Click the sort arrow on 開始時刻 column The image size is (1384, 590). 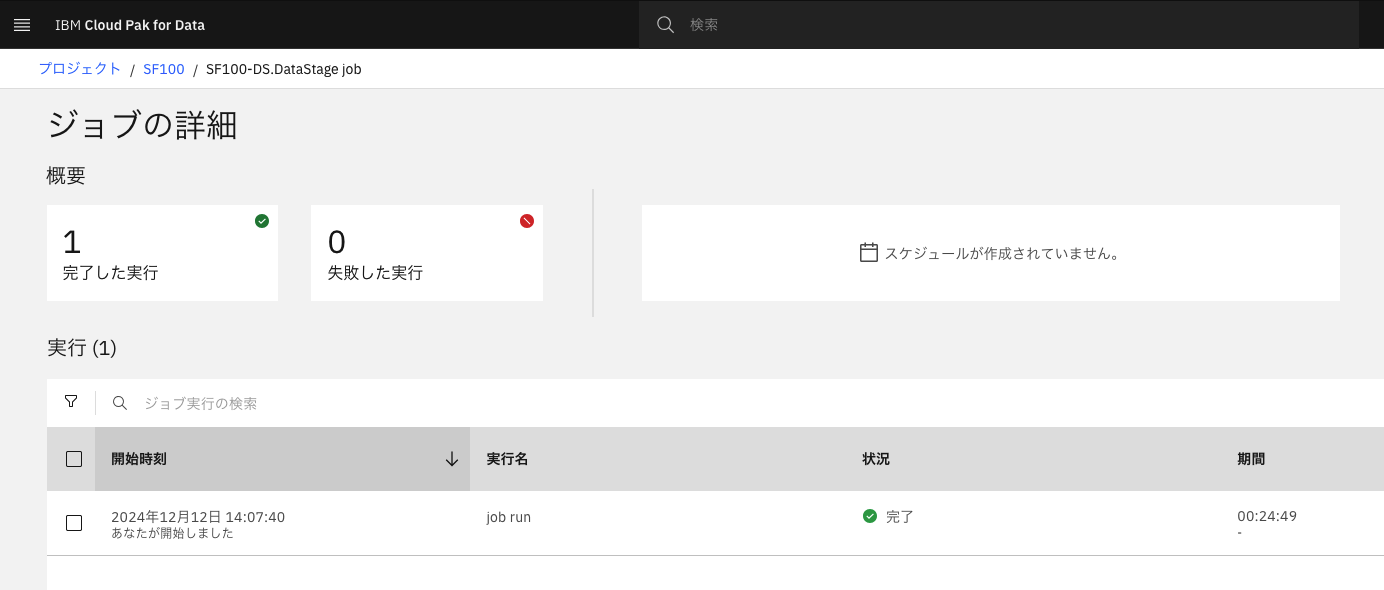click(451, 458)
